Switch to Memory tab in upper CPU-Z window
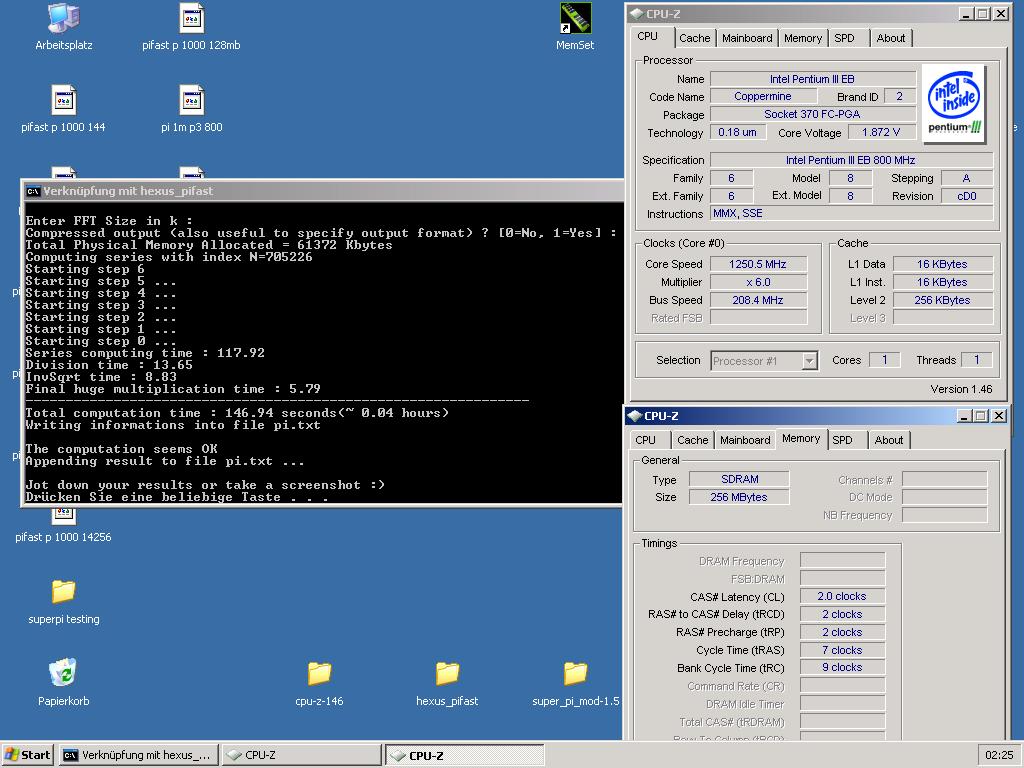Viewport: 1024px width, 768px height. point(803,38)
